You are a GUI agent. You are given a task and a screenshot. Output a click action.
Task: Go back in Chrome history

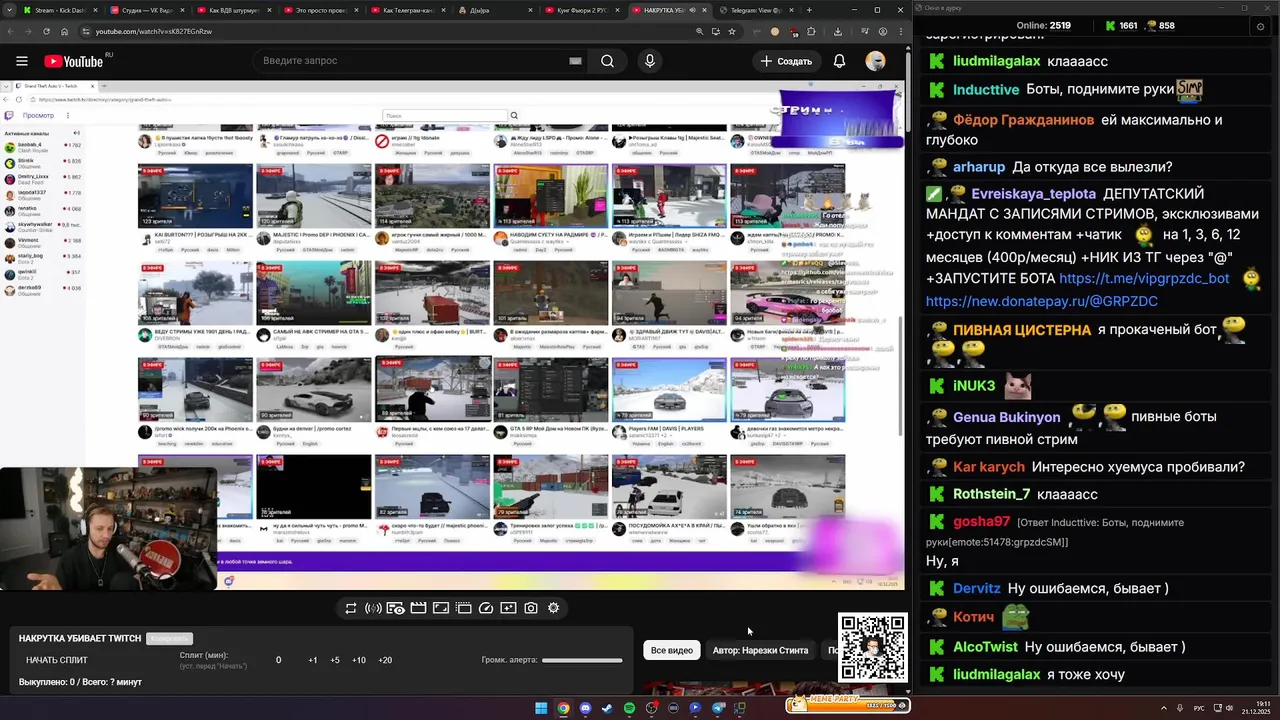(12, 31)
